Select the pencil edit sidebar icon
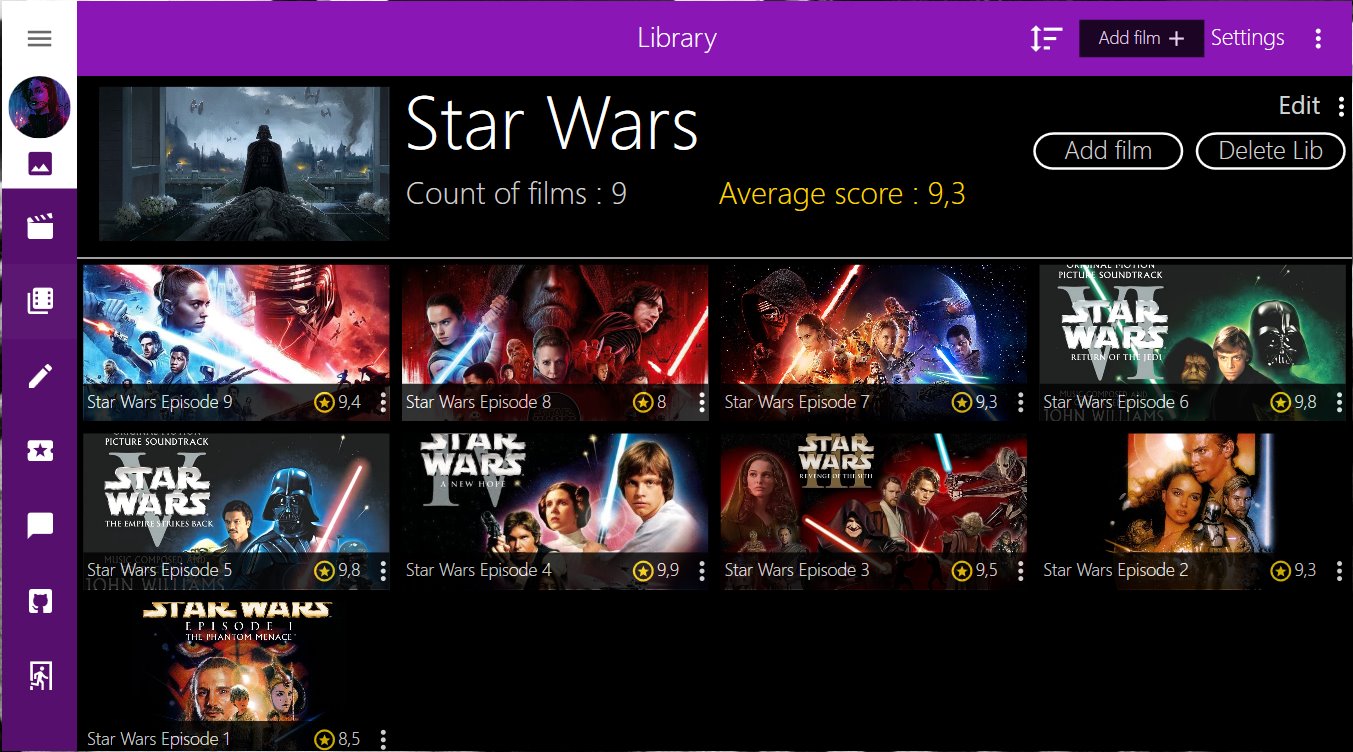 pyautogui.click(x=39, y=376)
